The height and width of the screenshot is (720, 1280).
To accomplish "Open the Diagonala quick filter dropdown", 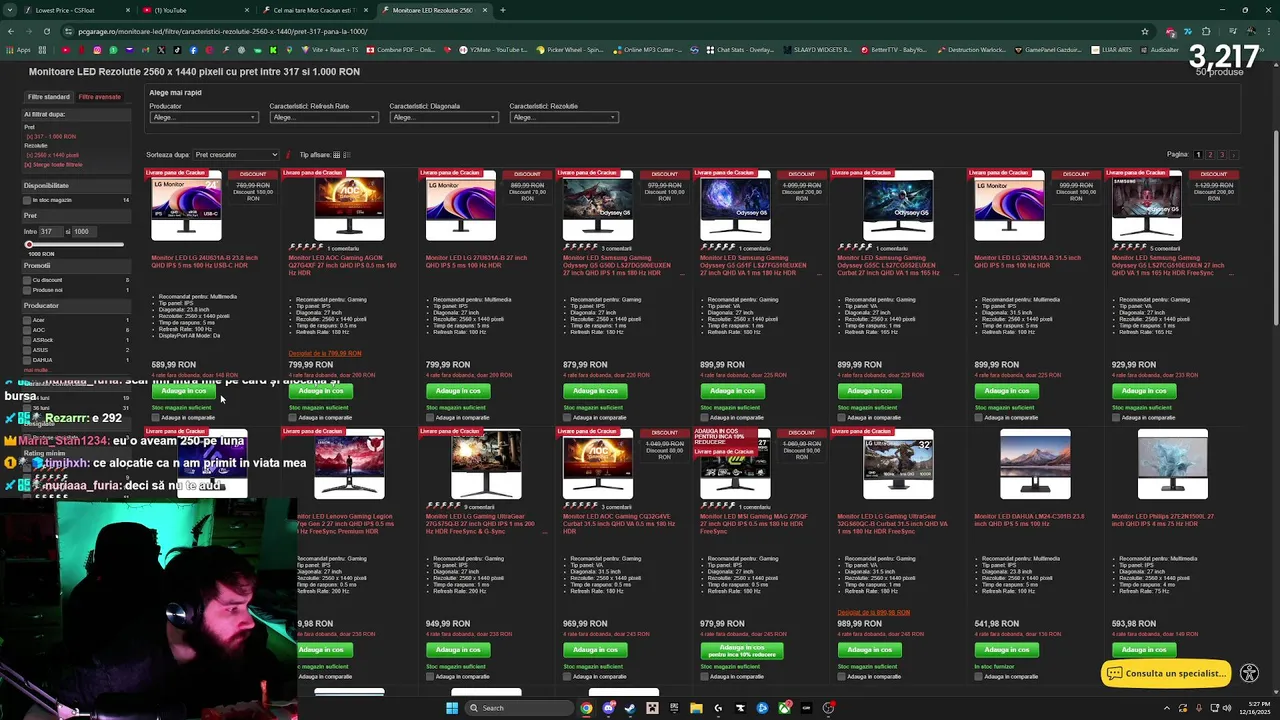I will tap(443, 117).
